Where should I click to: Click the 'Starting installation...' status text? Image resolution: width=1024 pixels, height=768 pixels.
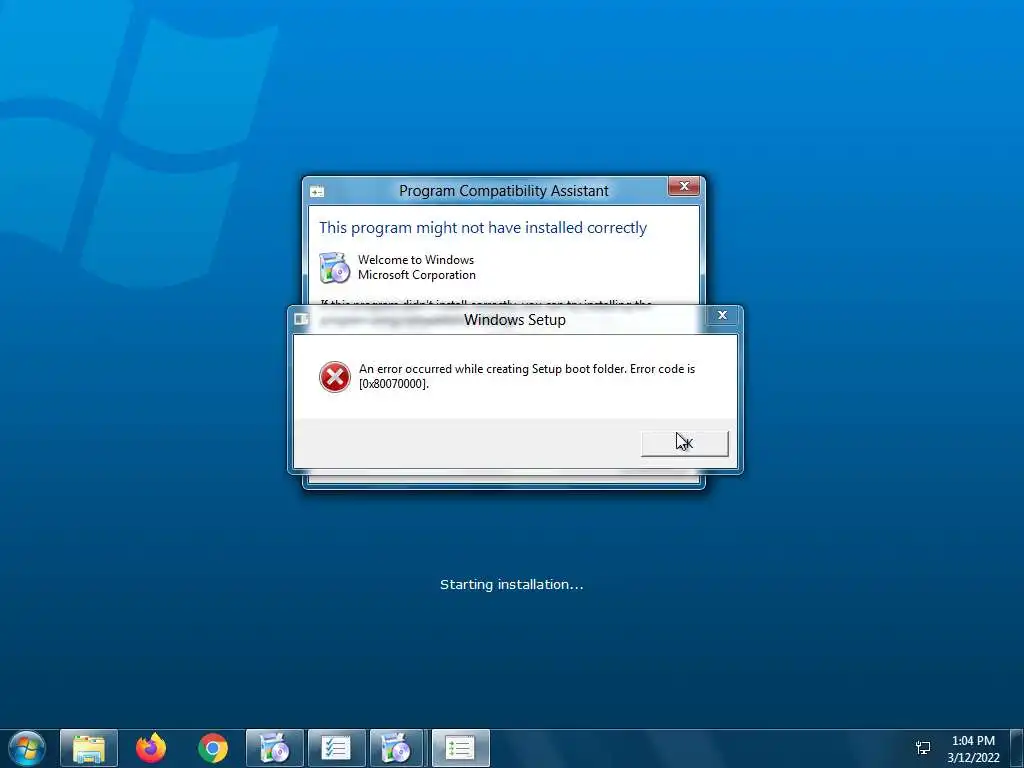coord(511,584)
